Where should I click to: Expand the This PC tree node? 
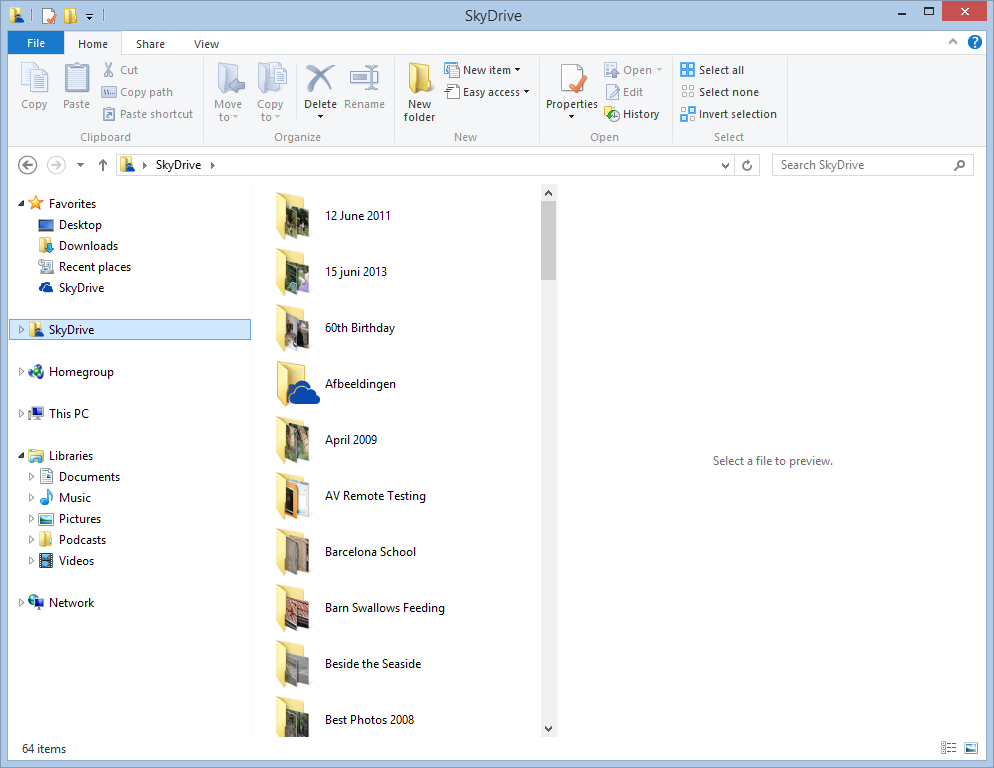click(x=22, y=413)
